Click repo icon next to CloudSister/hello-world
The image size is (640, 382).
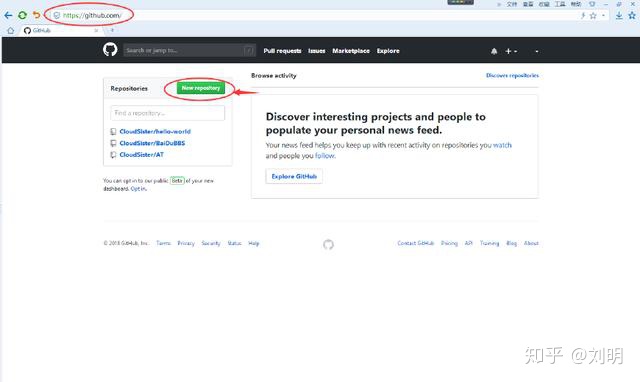113,131
